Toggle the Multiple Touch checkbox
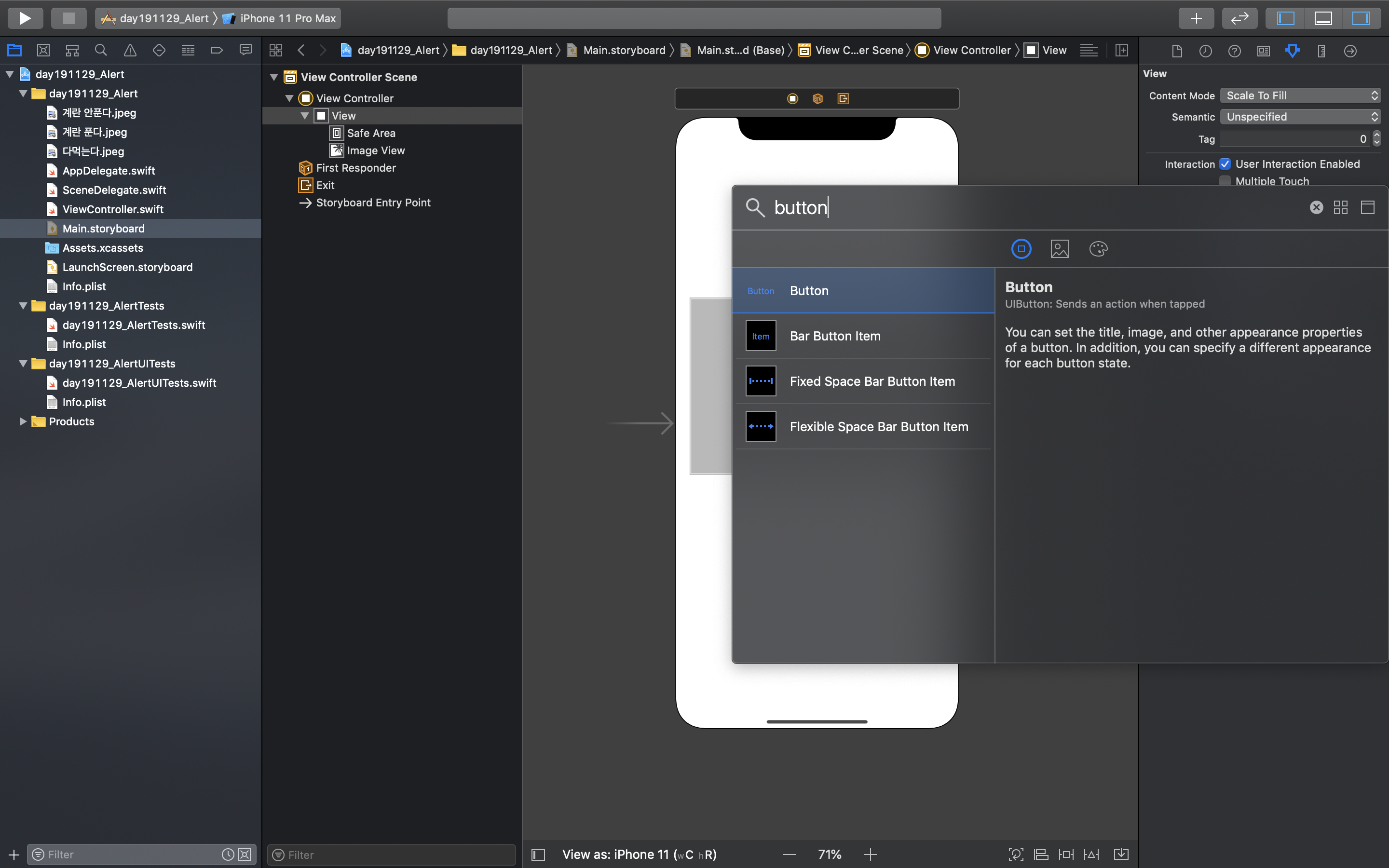 click(1225, 181)
